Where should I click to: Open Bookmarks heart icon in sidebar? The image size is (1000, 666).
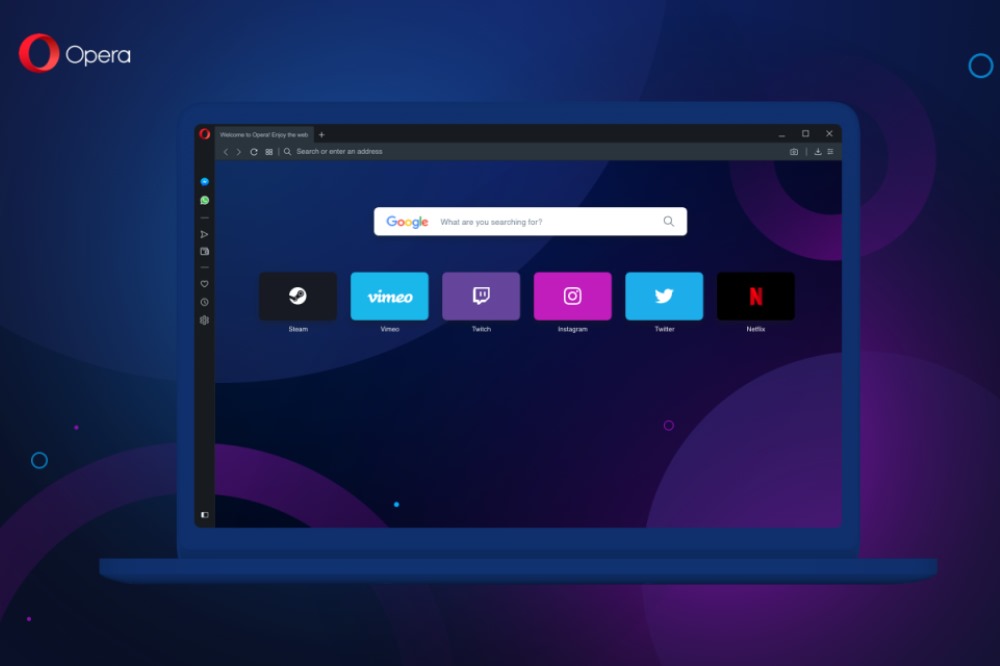(x=205, y=284)
